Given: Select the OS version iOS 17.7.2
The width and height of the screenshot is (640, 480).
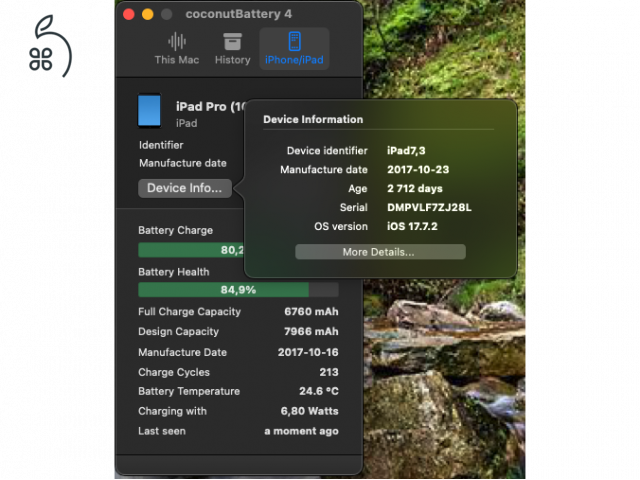Looking at the screenshot, I should click(412, 226).
